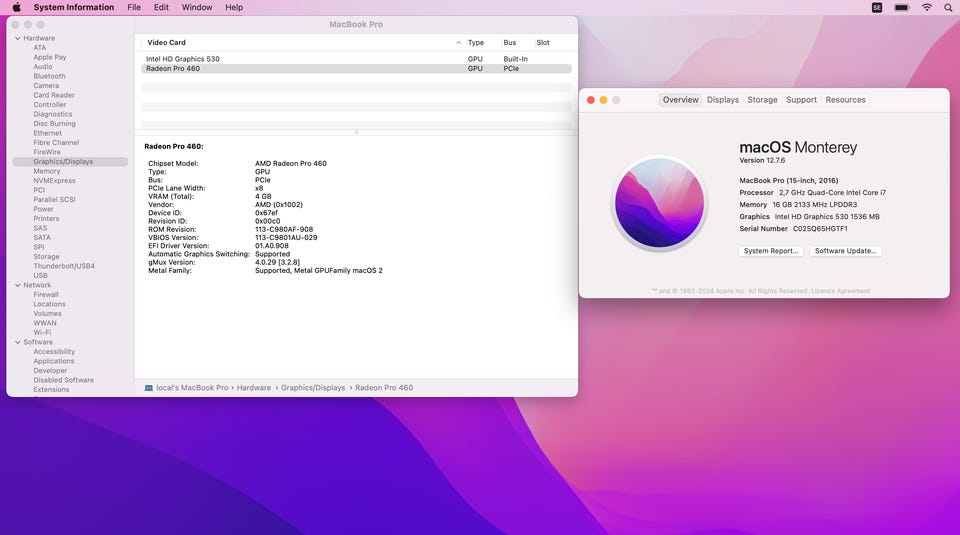Screen dimensions: 960x535
Task: Switch to the Storage tab
Action: coord(762,100)
